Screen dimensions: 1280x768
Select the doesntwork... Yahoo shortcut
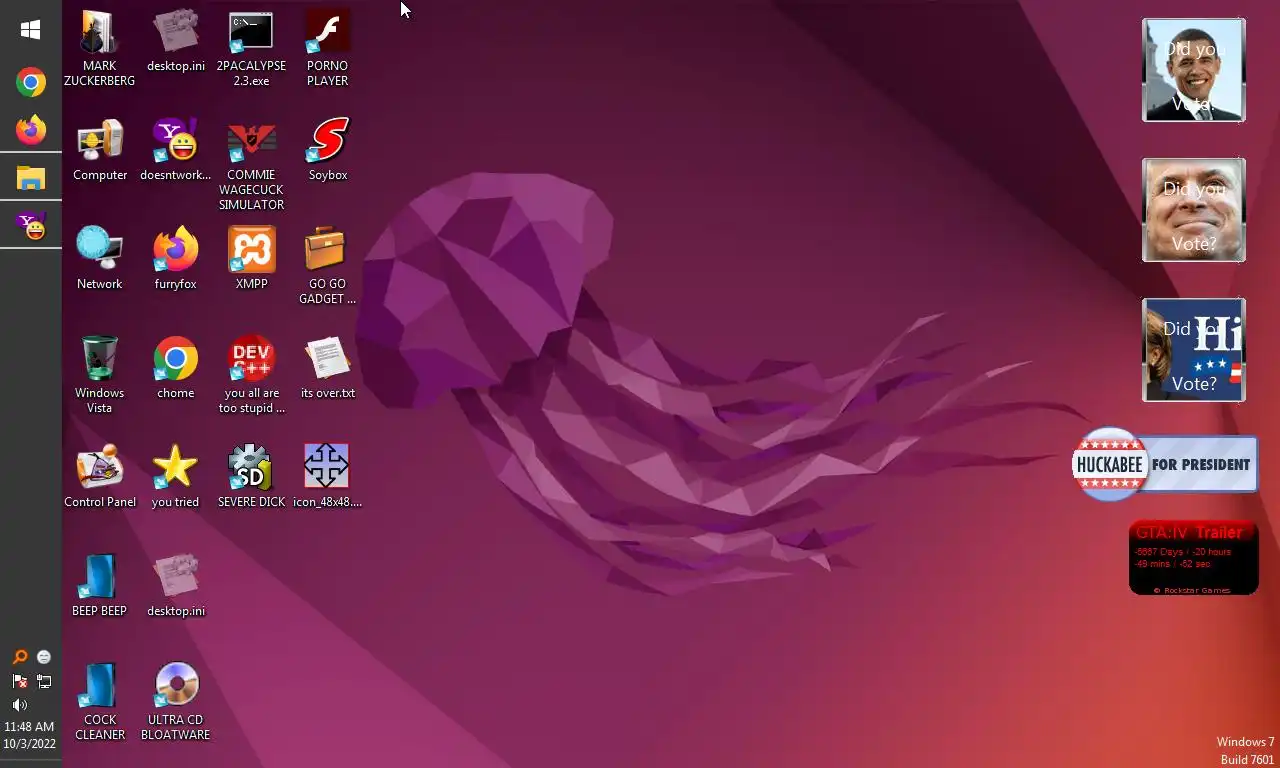tap(176, 150)
